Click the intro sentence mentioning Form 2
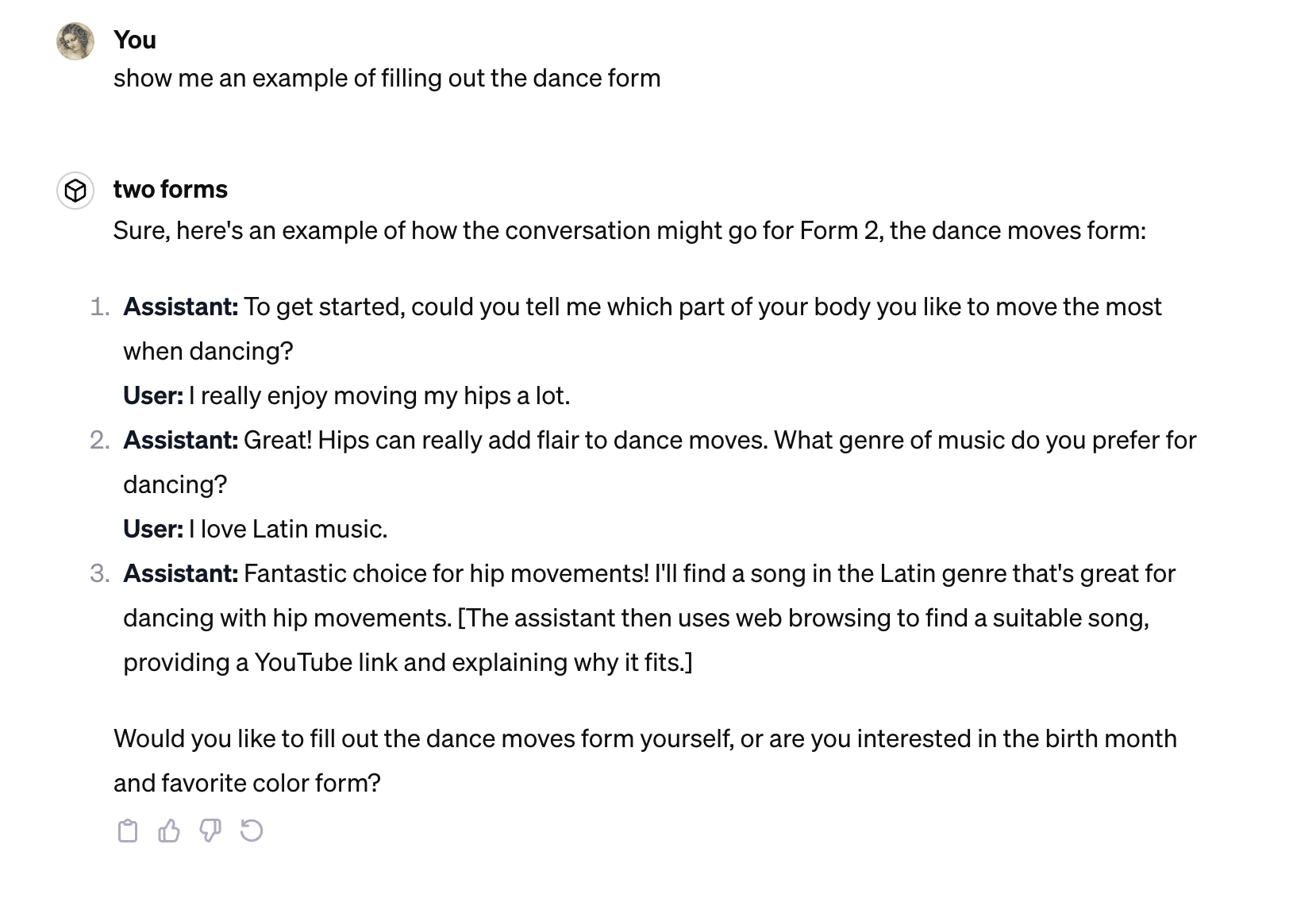Viewport: 1316px width, 902px height. [629, 230]
